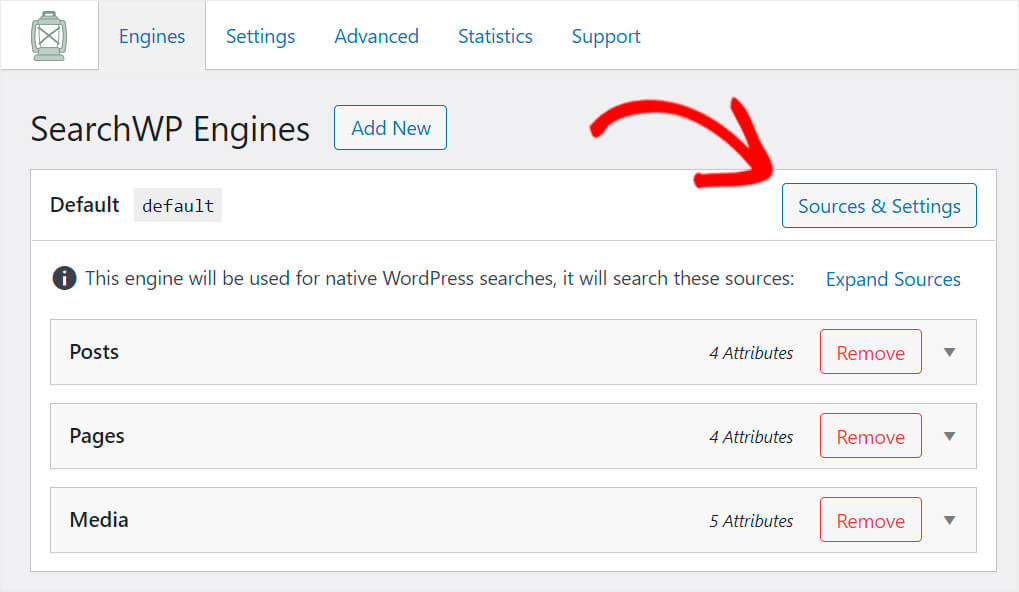1019x592 pixels.
Task: Click '4 Attributes' in the Posts row
Action: (x=751, y=353)
